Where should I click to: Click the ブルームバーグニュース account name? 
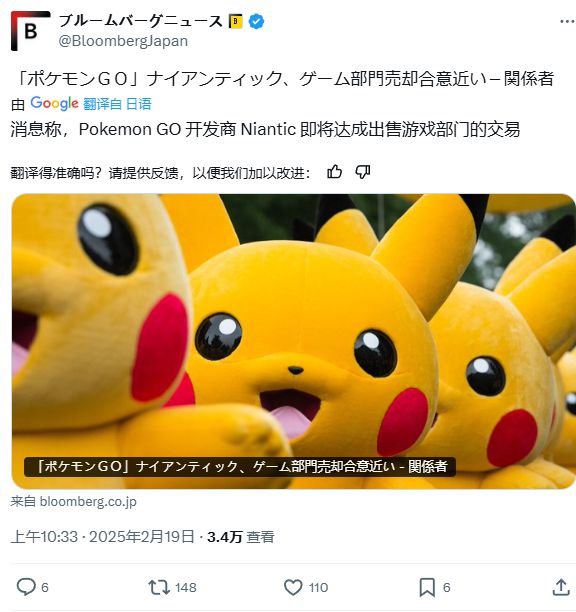(x=140, y=21)
